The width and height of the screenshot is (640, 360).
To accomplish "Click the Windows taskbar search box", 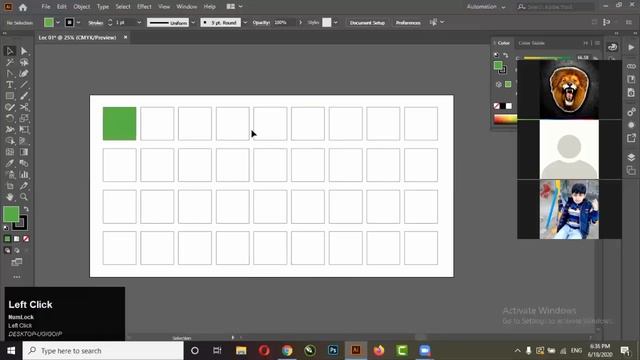I will [103, 351].
